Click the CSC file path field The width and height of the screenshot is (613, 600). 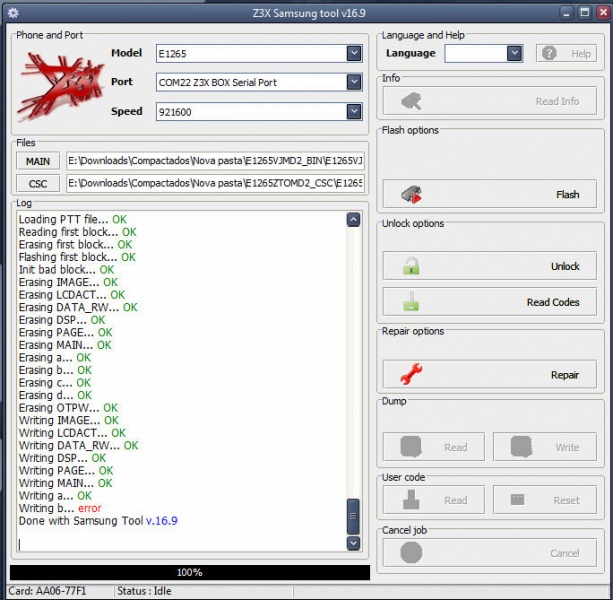point(215,183)
